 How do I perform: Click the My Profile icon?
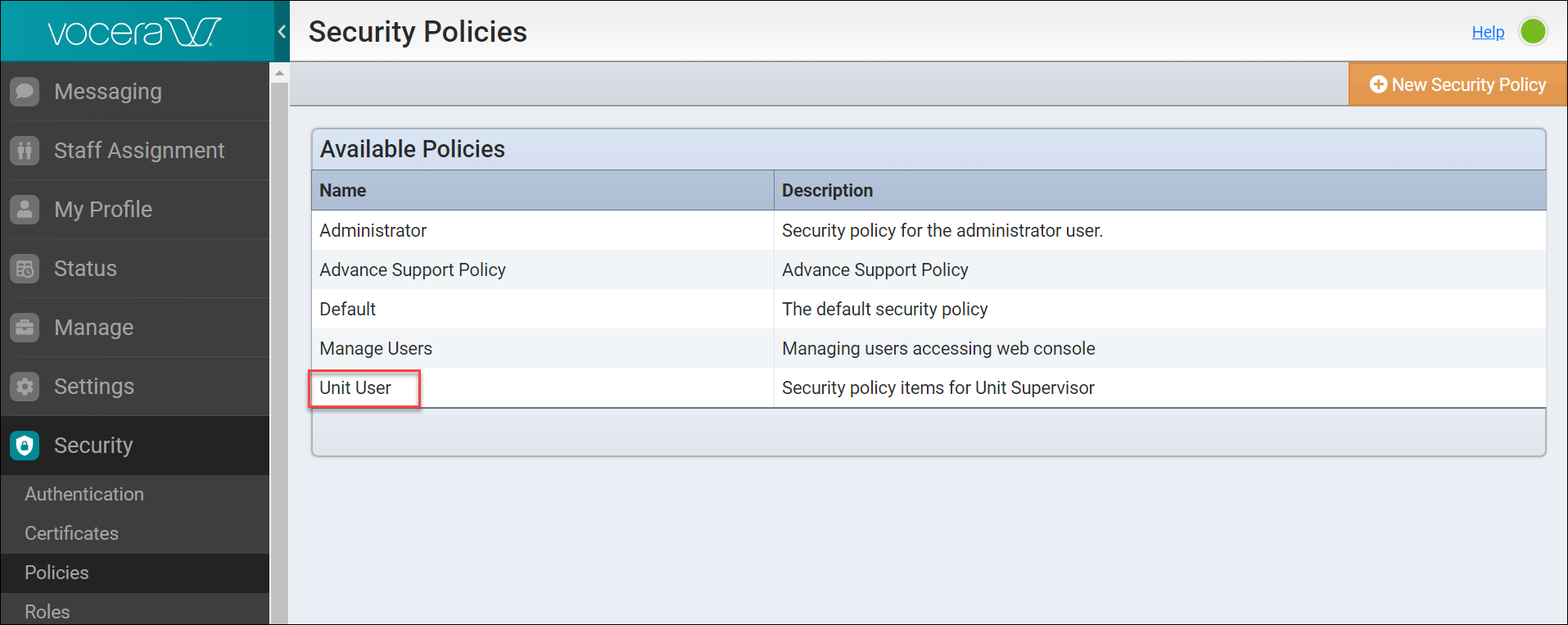(25, 209)
